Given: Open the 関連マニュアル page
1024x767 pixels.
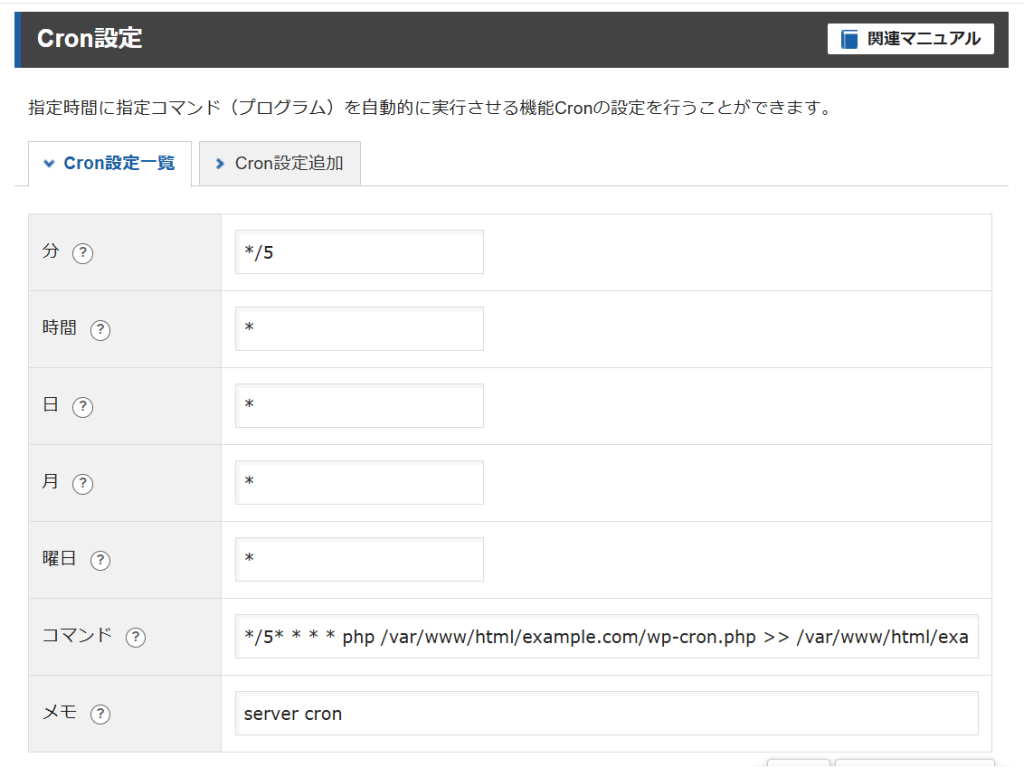Looking at the screenshot, I should [910, 38].
